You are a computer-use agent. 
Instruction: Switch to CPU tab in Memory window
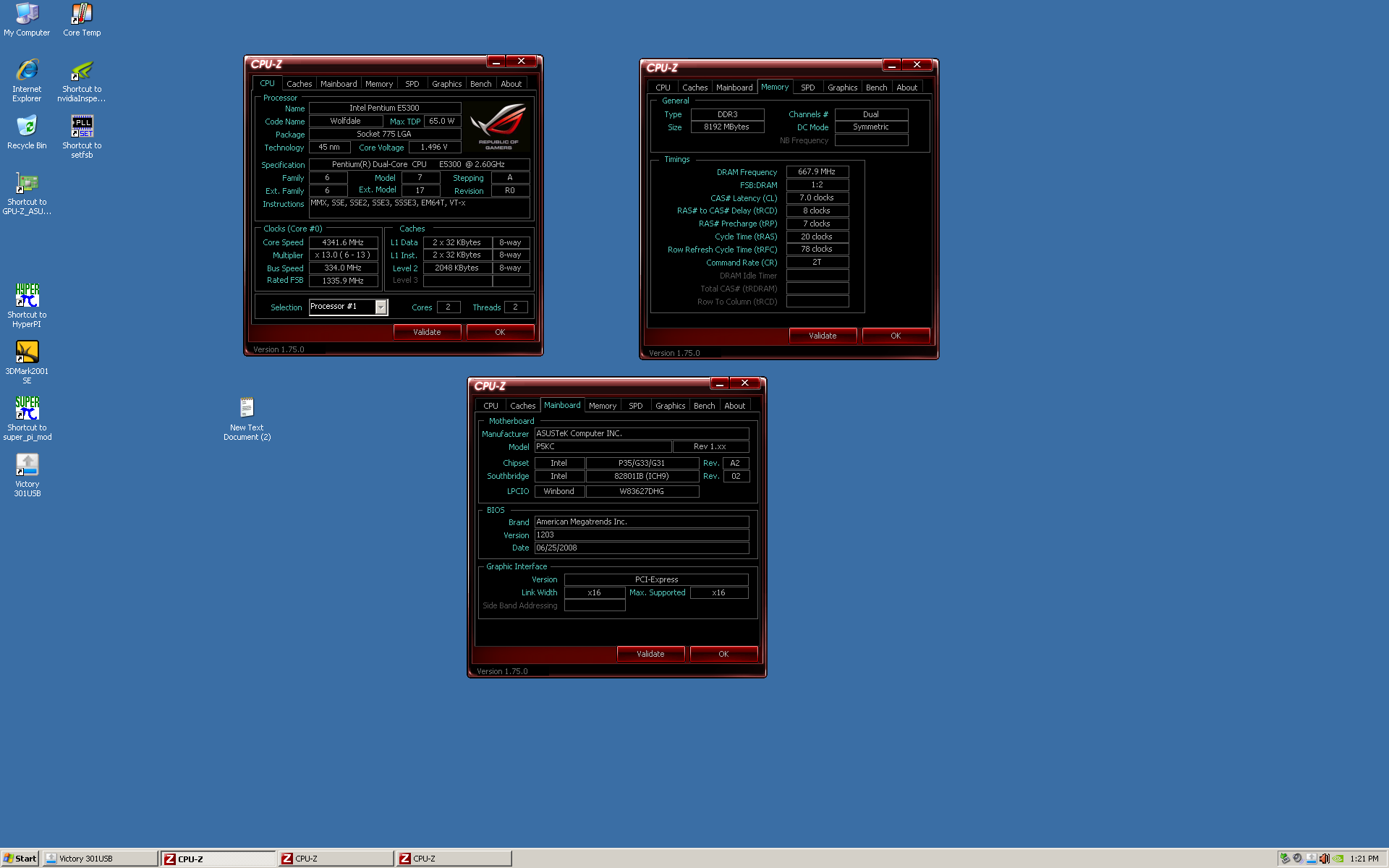[663, 88]
